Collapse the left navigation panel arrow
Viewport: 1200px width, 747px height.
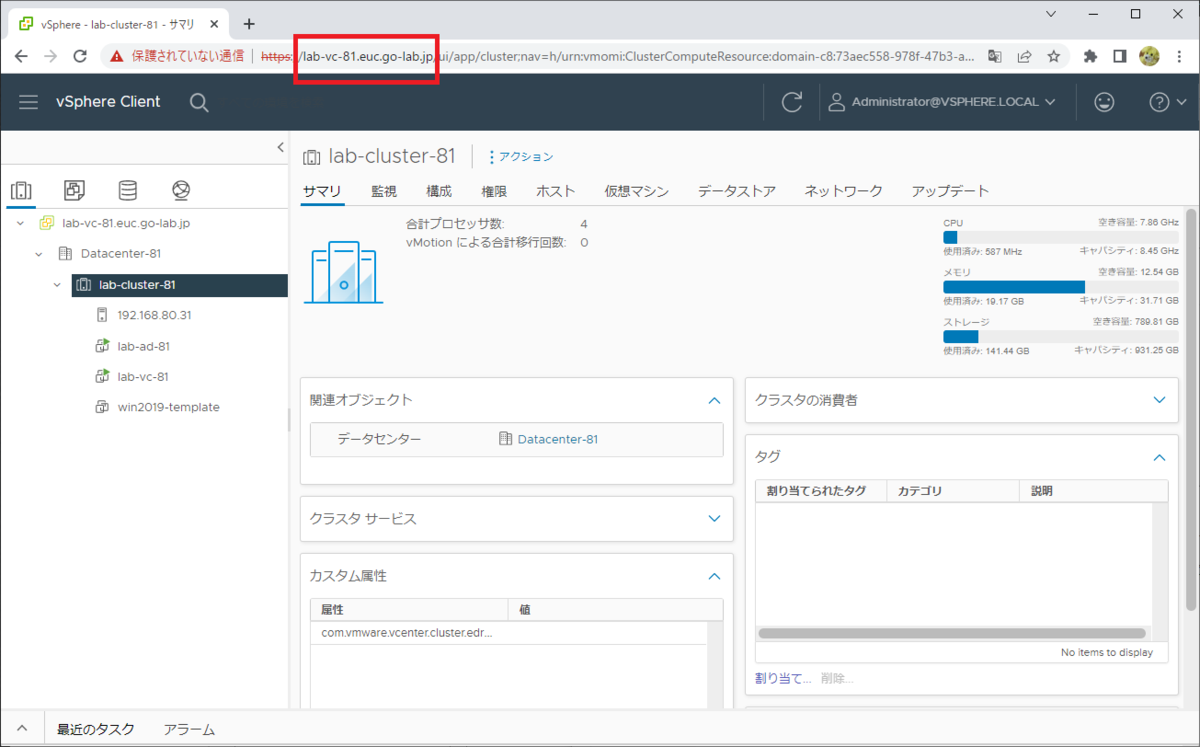tap(280, 148)
